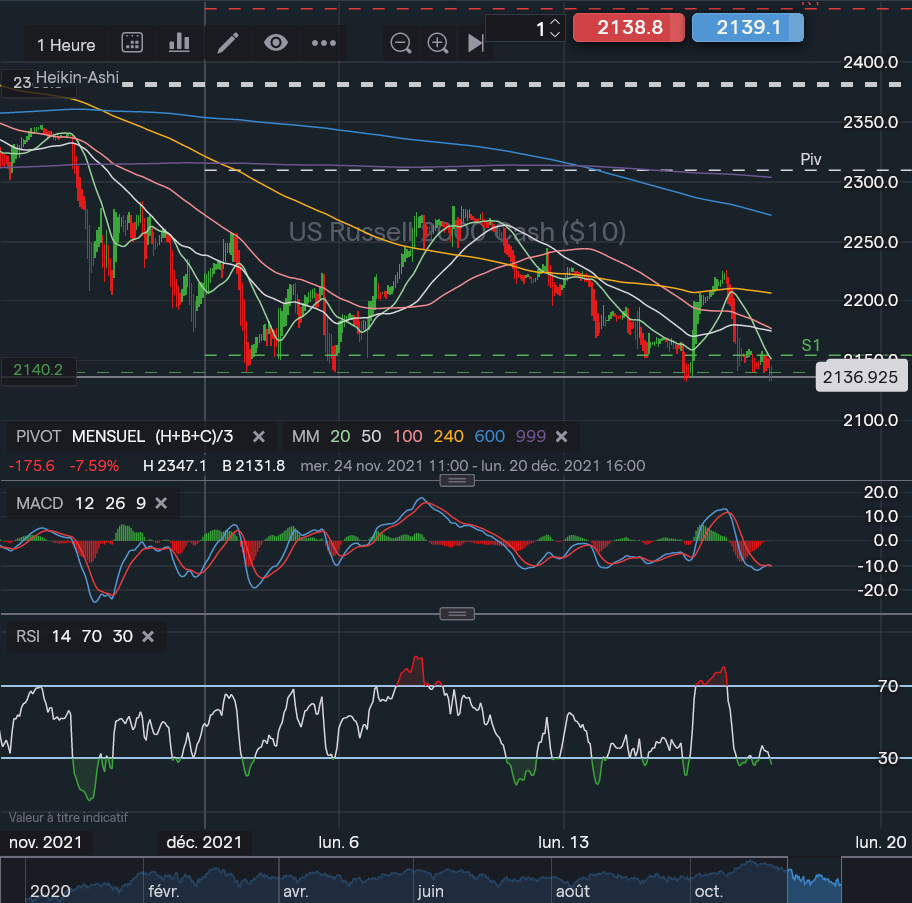Click the Piv pivot level label
912x903 pixels.
click(x=810, y=159)
